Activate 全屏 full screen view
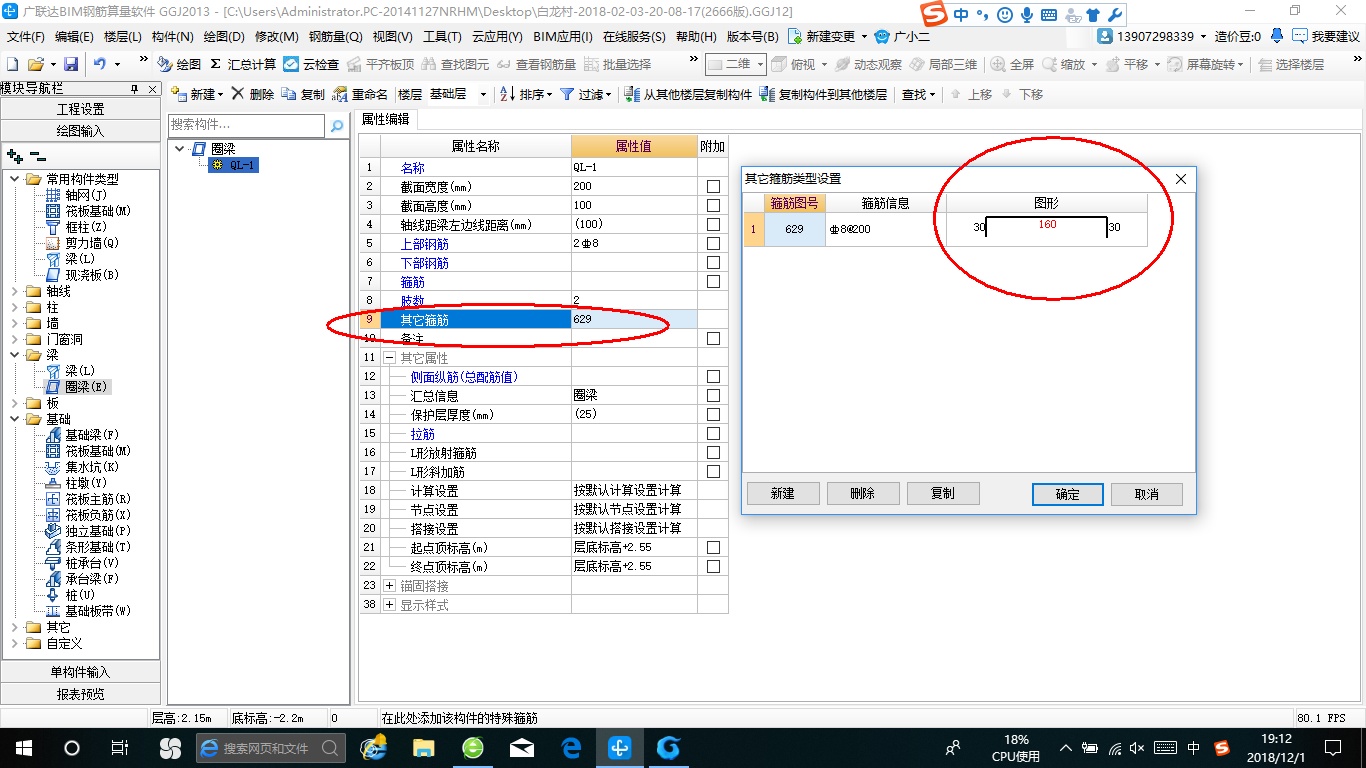This screenshot has width=1366, height=768. pyautogui.click(x=1012, y=64)
